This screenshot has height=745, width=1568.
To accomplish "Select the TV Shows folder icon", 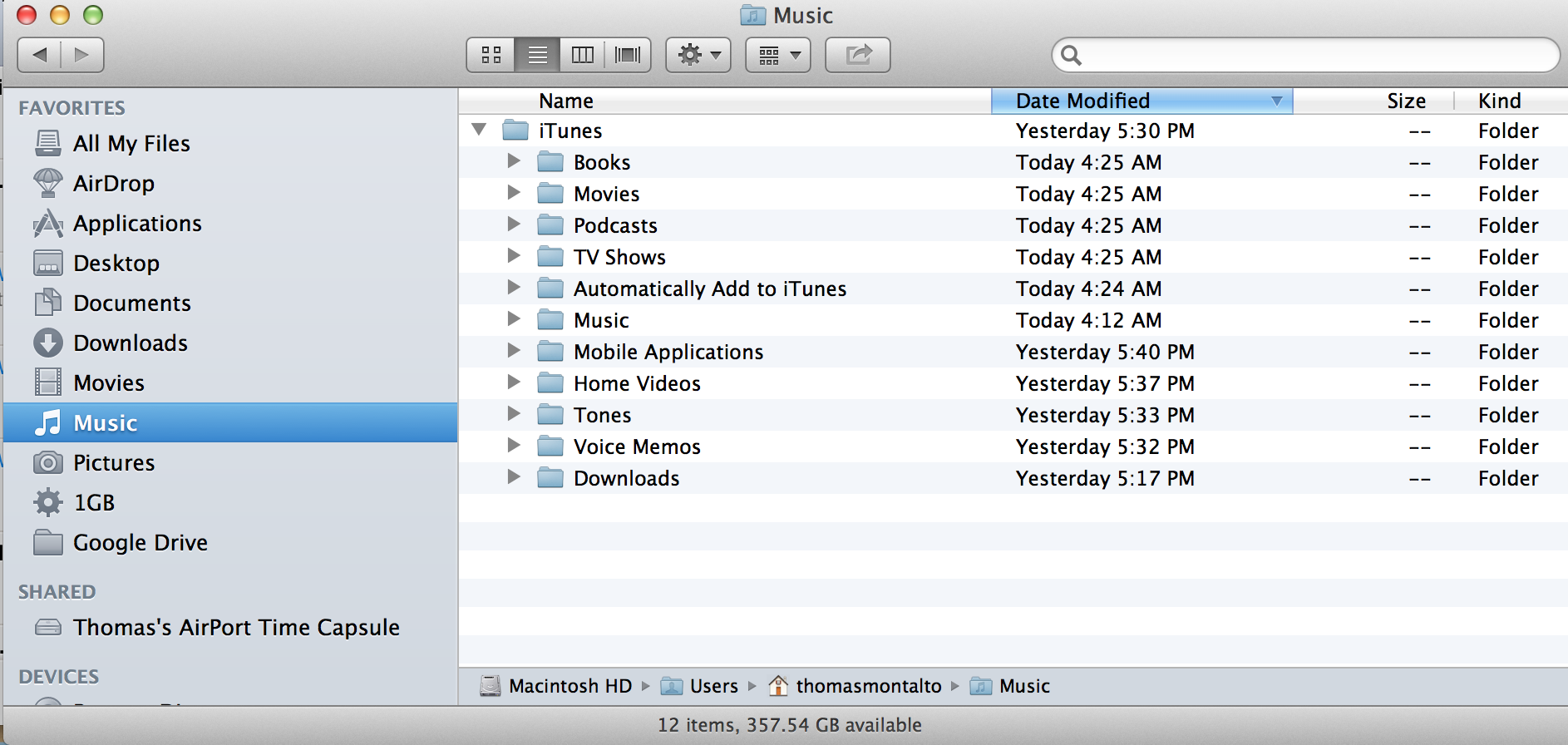I will coord(550,257).
